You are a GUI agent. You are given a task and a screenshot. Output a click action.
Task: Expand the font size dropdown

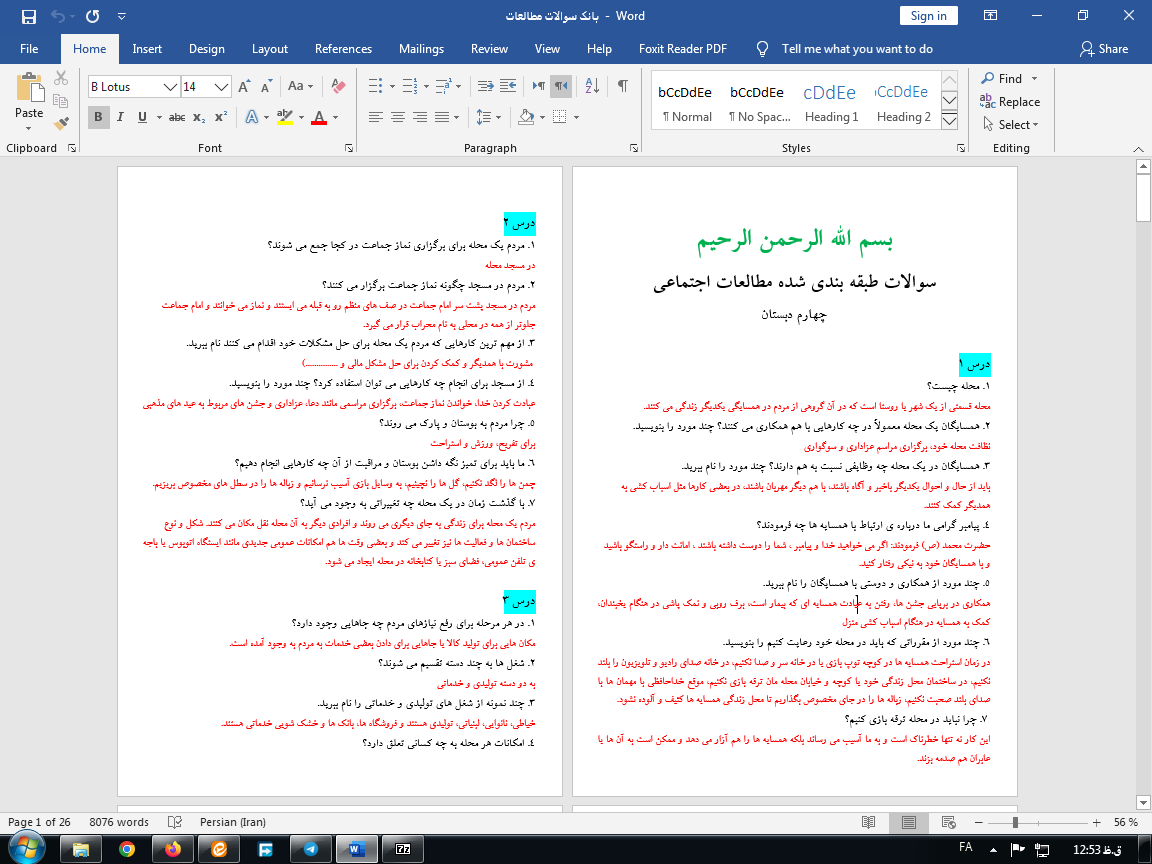click(x=222, y=87)
